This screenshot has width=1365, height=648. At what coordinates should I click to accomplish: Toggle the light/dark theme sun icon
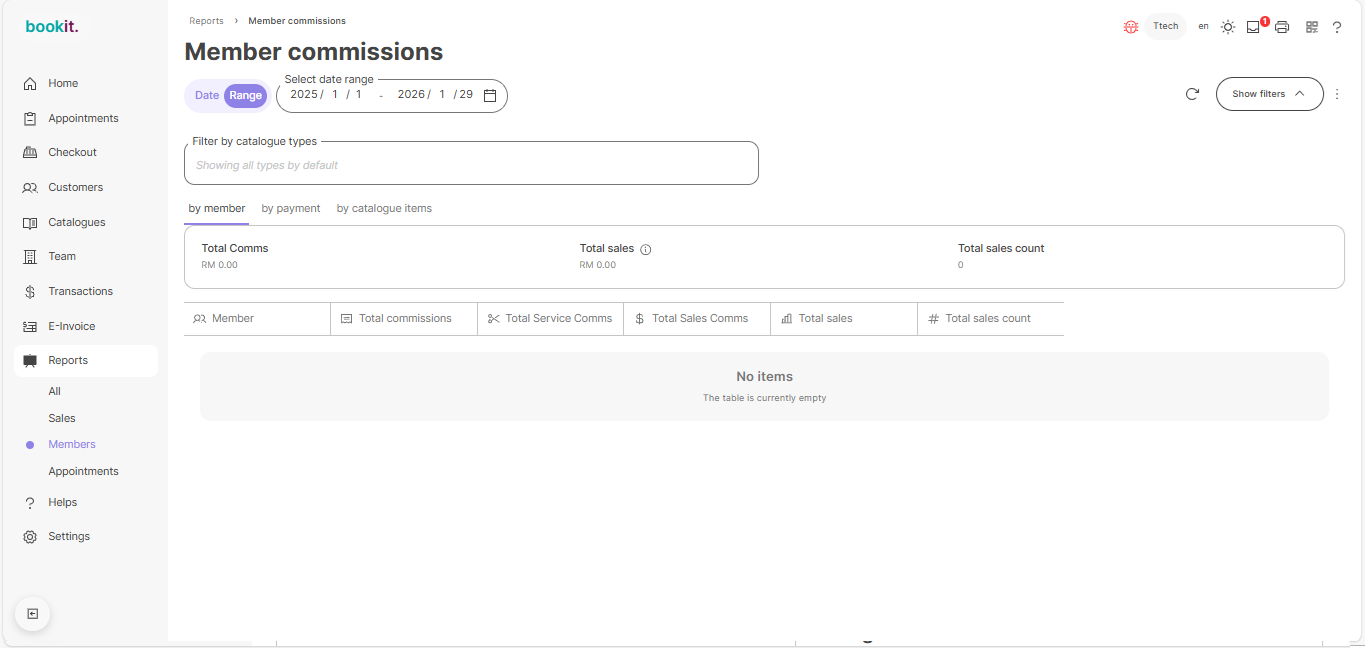pyautogui.click(x=1228, y=27)
